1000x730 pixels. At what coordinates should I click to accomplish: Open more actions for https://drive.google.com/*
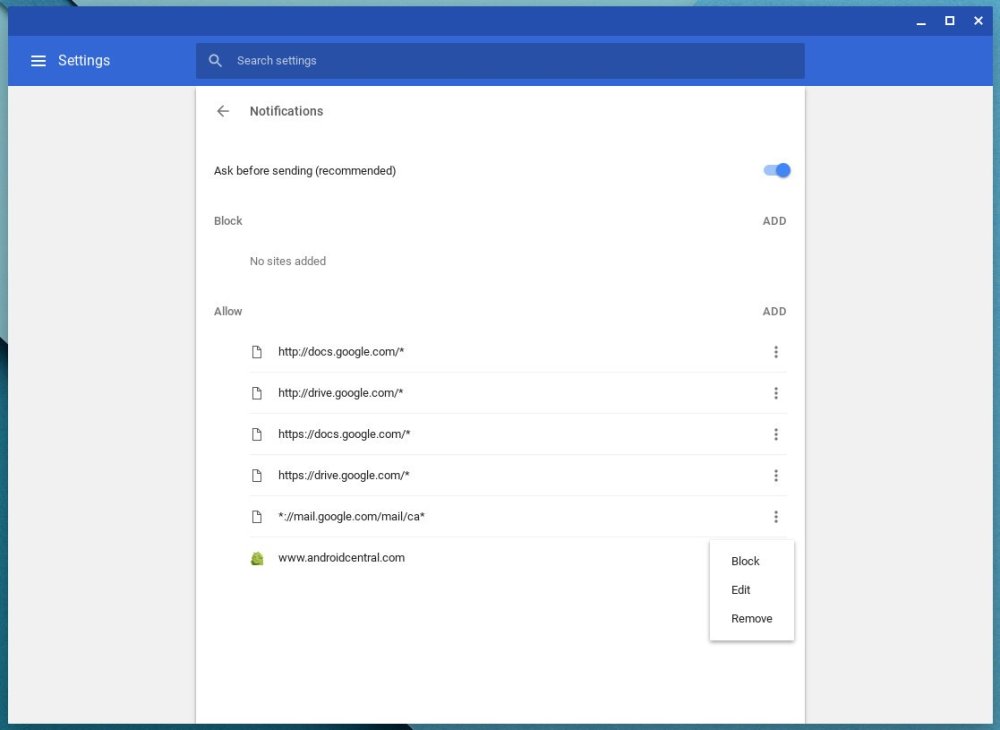[x=776, y=476]
